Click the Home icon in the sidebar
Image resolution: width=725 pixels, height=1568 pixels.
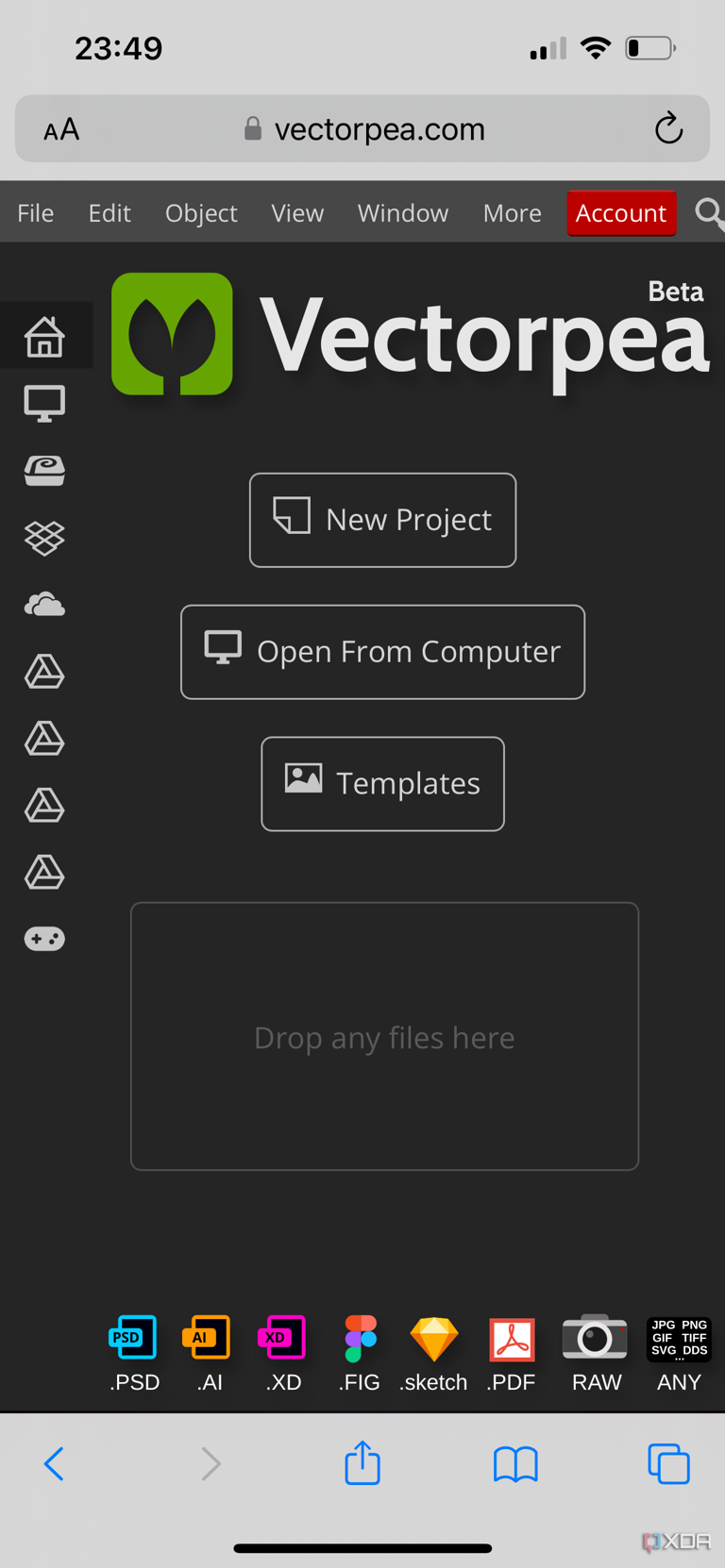click(x=44, y=337)
